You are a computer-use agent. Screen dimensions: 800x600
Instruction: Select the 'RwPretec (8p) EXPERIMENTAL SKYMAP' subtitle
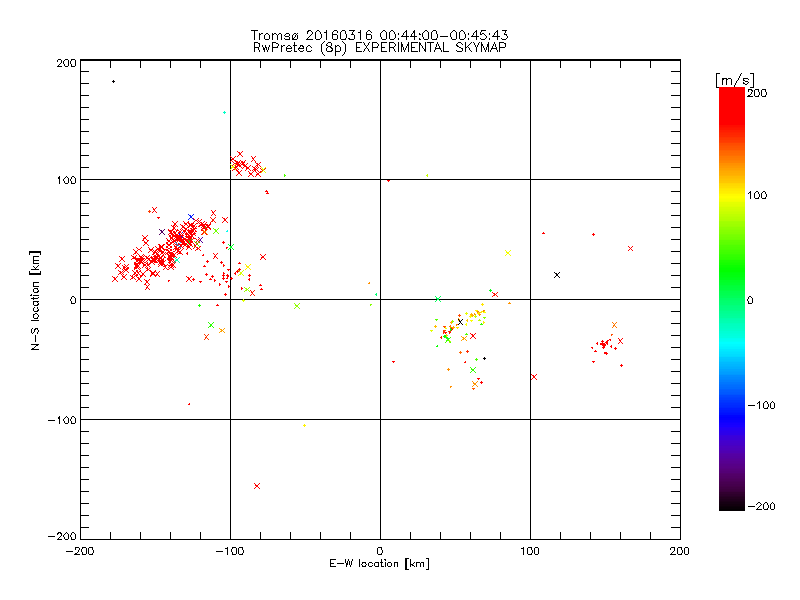pos(380,48)
